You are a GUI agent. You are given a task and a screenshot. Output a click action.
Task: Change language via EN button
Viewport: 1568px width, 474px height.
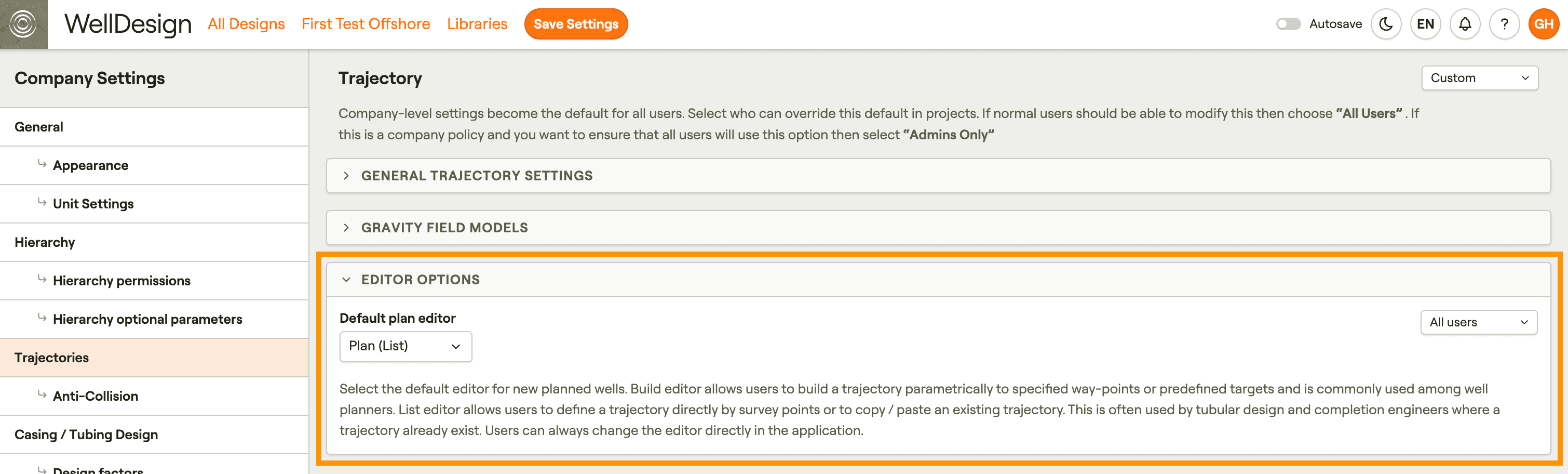(1425, 24)
